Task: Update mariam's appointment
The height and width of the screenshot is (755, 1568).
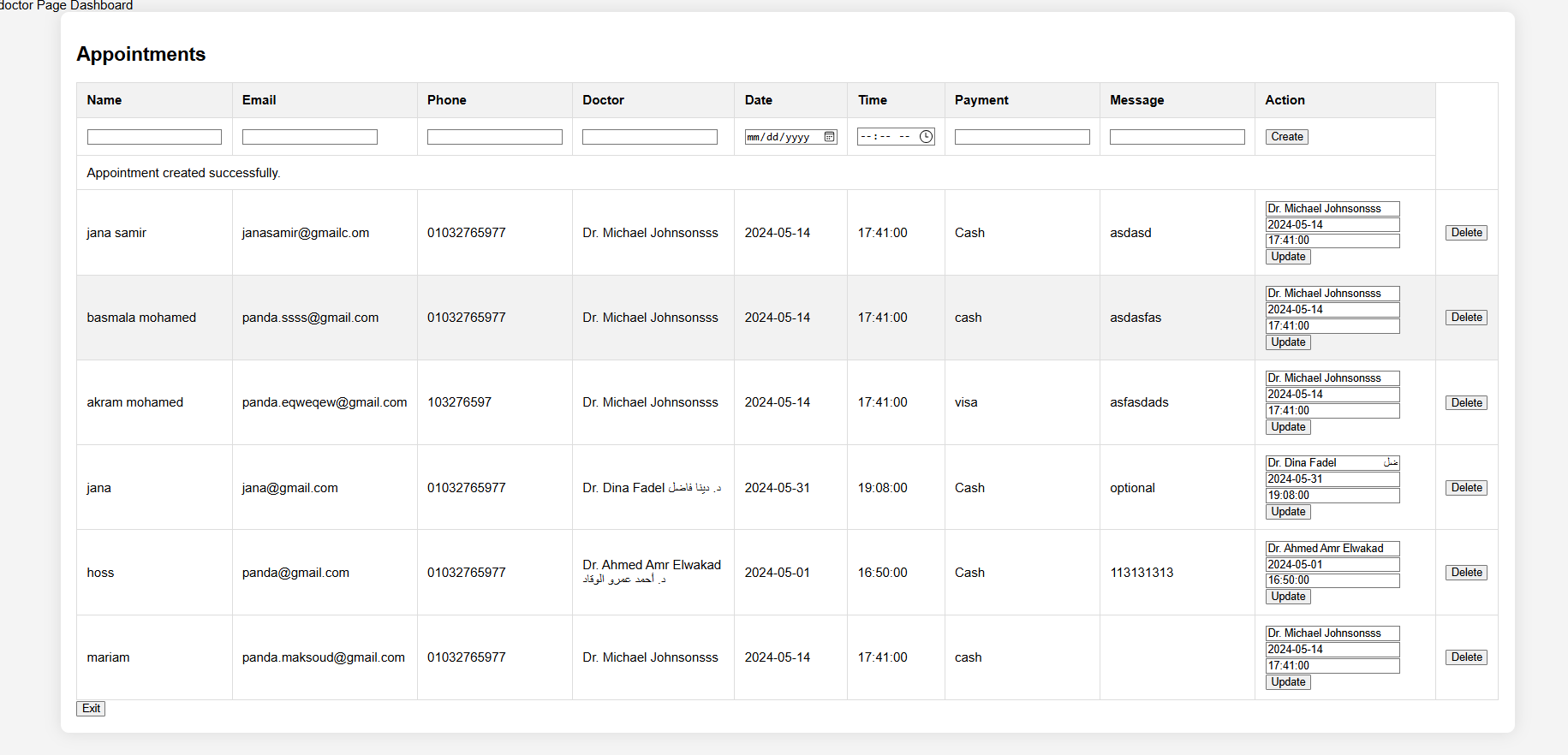Action: pyautogui.click(x=1288, y=682)
